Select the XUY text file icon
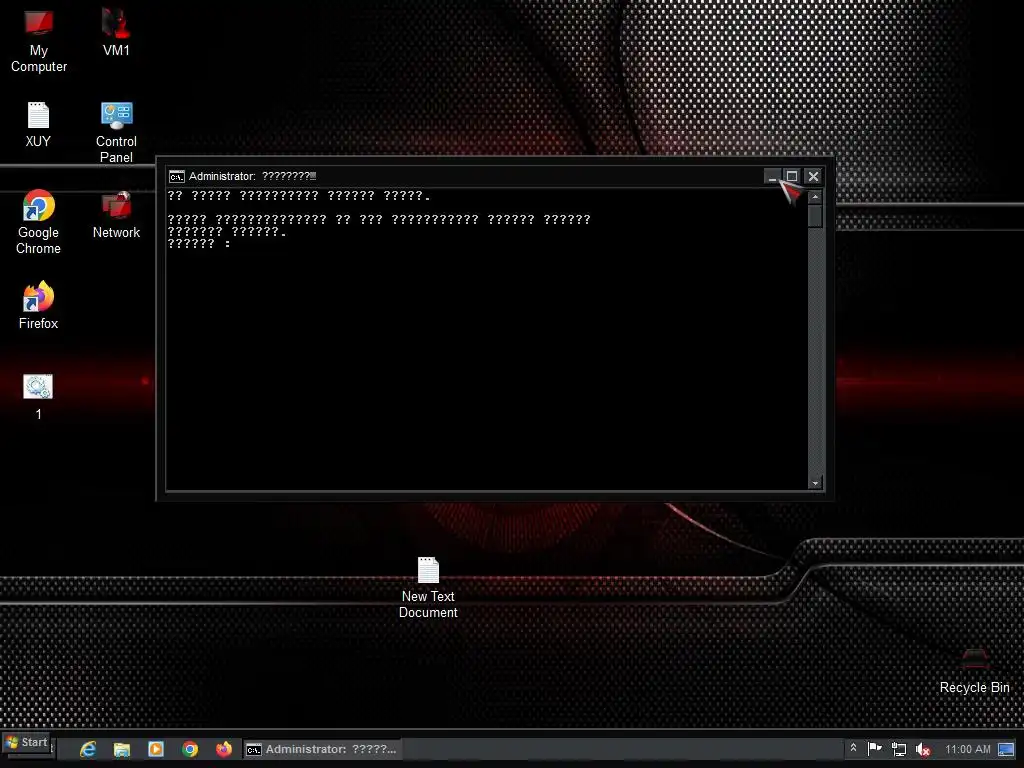The height and width of the screenshot is (768, 1024). (38, 125)
